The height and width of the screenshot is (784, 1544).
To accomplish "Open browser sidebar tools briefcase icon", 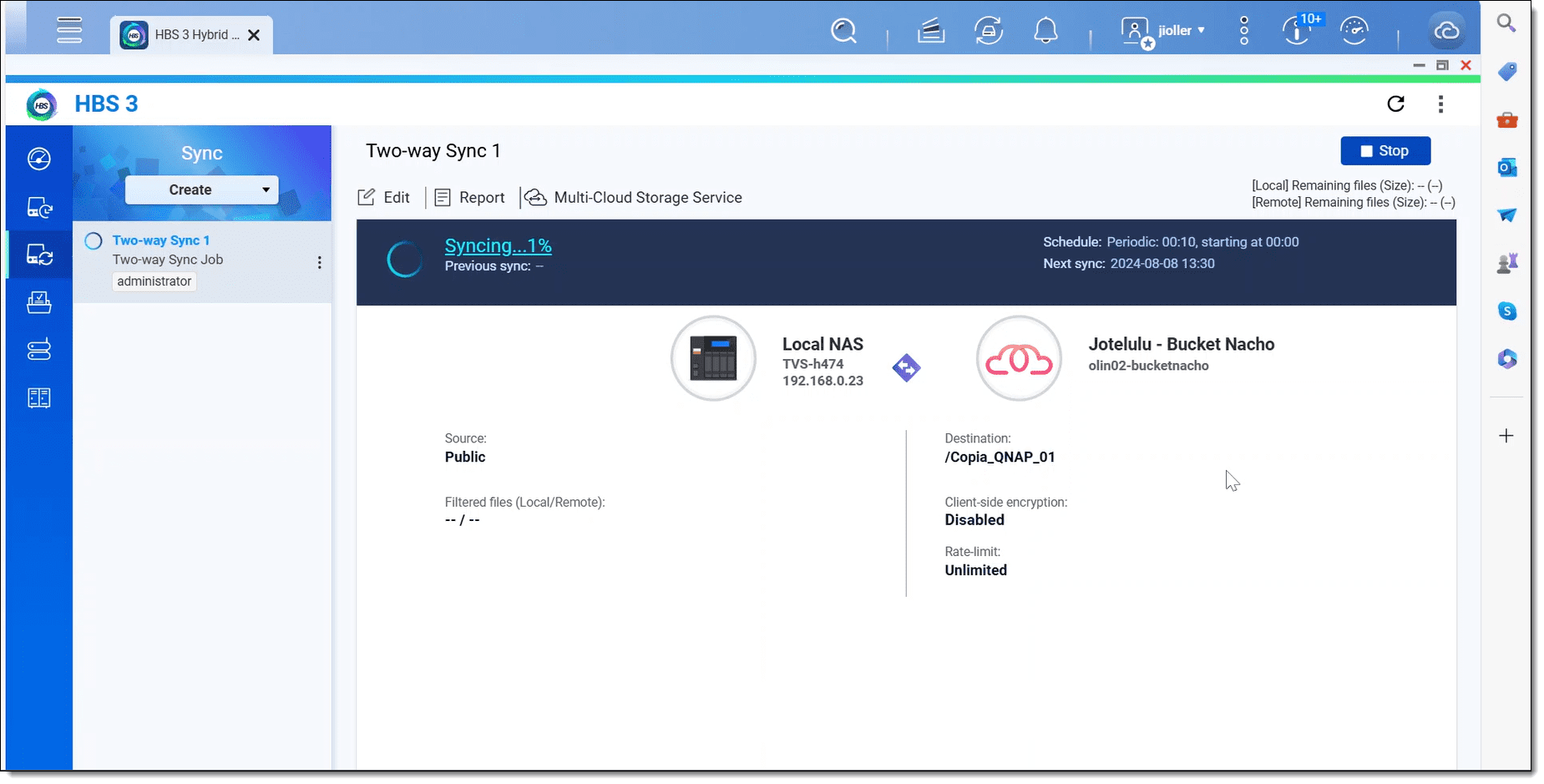I will click(x=1506, y=120).
